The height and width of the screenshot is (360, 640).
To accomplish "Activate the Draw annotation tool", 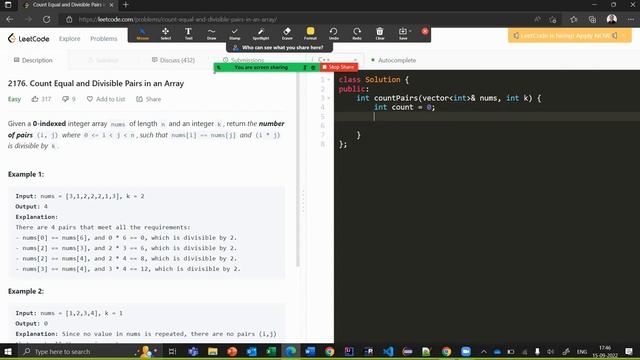I will click(211, 34).
